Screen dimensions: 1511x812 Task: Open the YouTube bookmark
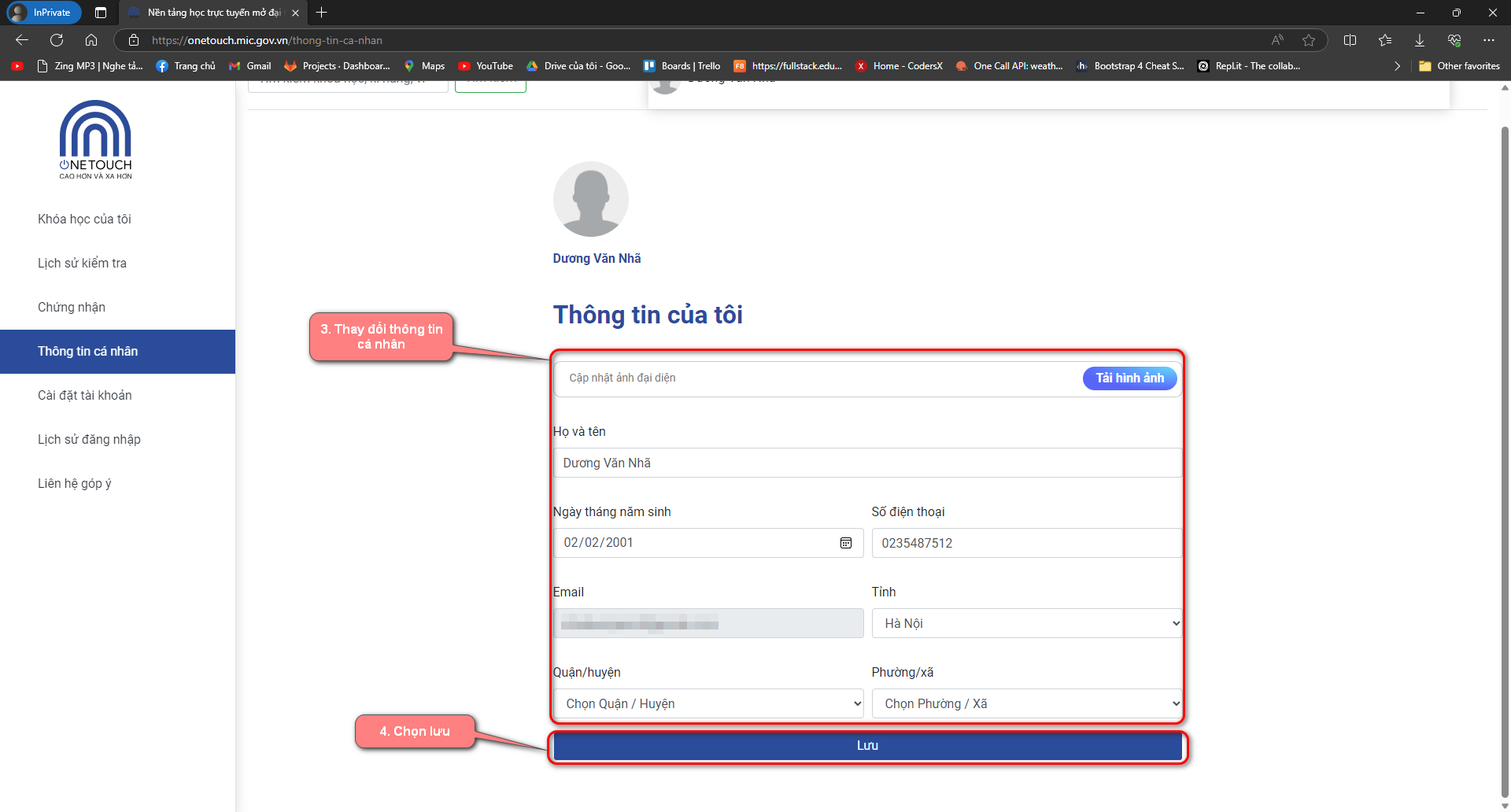coord(486,66)
